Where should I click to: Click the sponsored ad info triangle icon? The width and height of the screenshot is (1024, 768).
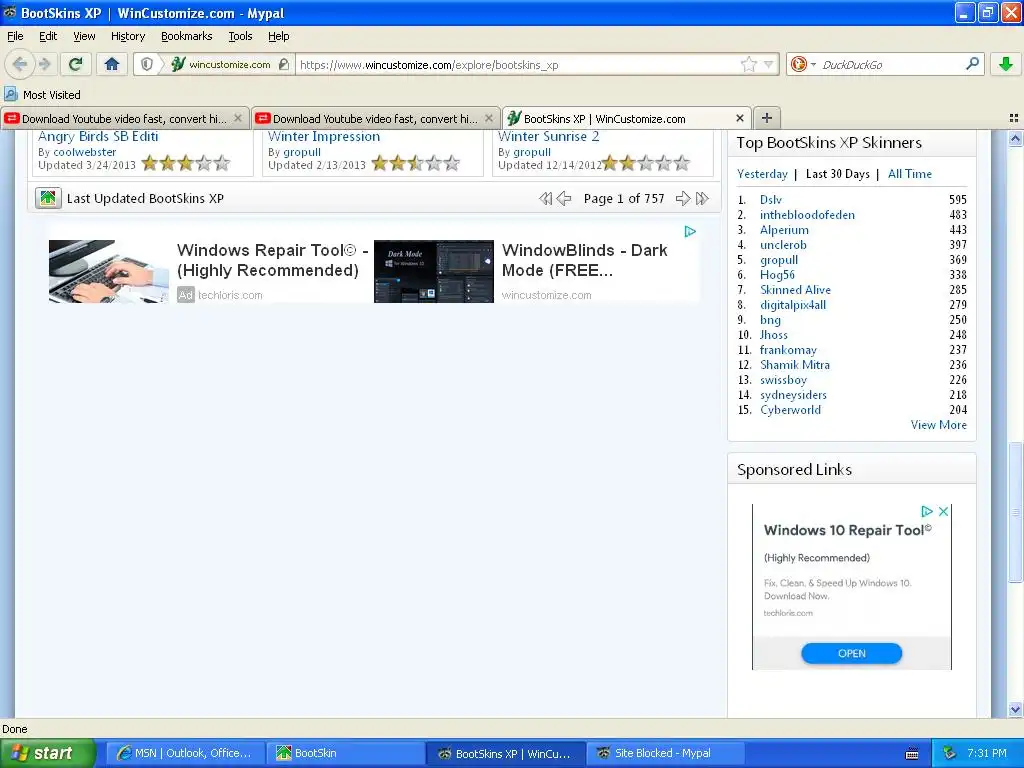click(x=926, y=511)
